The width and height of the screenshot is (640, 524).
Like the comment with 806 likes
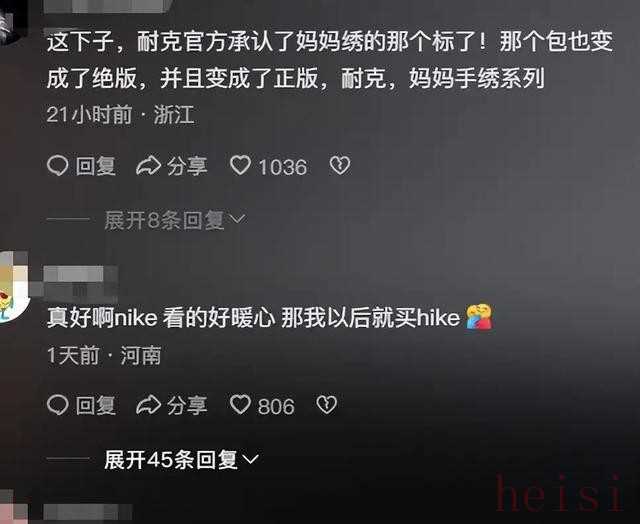240,405
